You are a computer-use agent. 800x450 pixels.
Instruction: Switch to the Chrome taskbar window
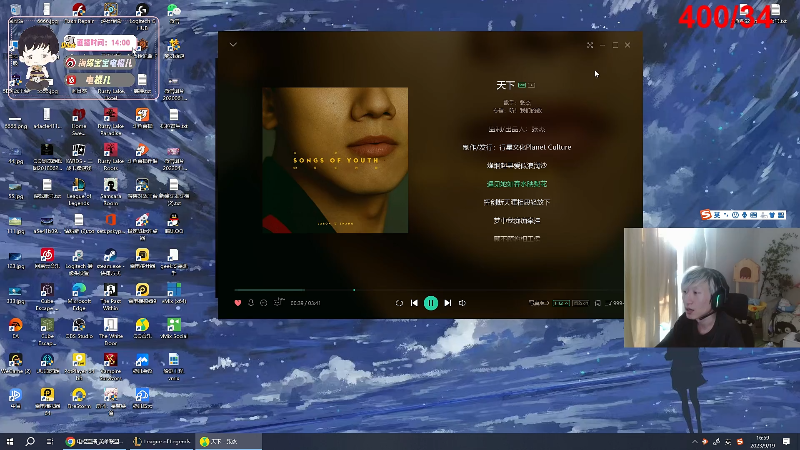coord(95,441)
